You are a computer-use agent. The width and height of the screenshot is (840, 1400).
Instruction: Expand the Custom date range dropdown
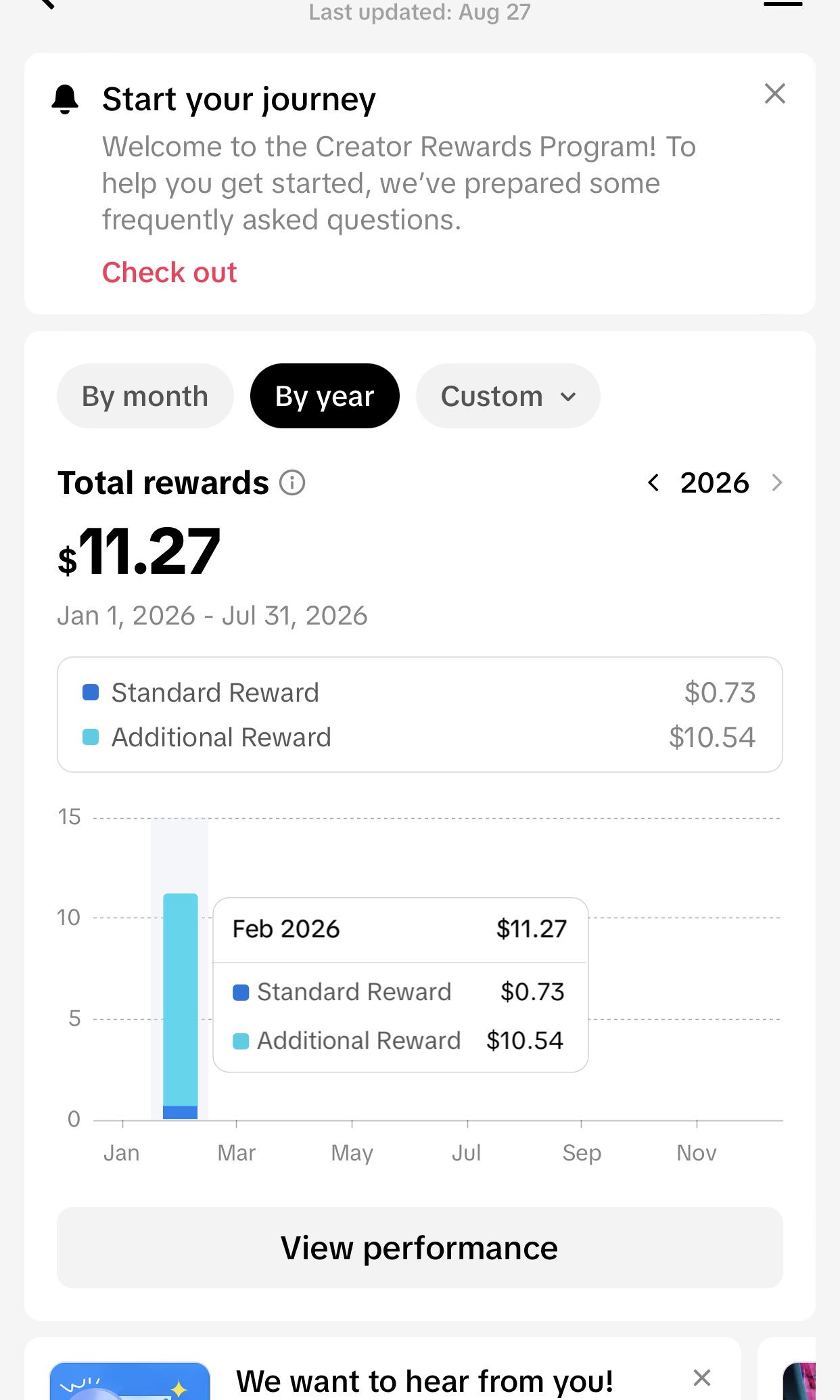[508, 396]
